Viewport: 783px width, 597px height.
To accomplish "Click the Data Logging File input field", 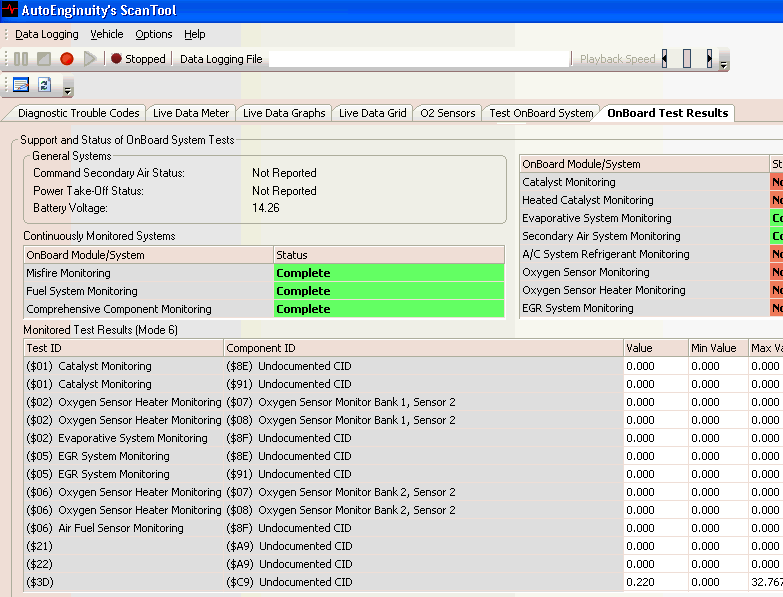I will pyautogui.click(x=420, y=59).
